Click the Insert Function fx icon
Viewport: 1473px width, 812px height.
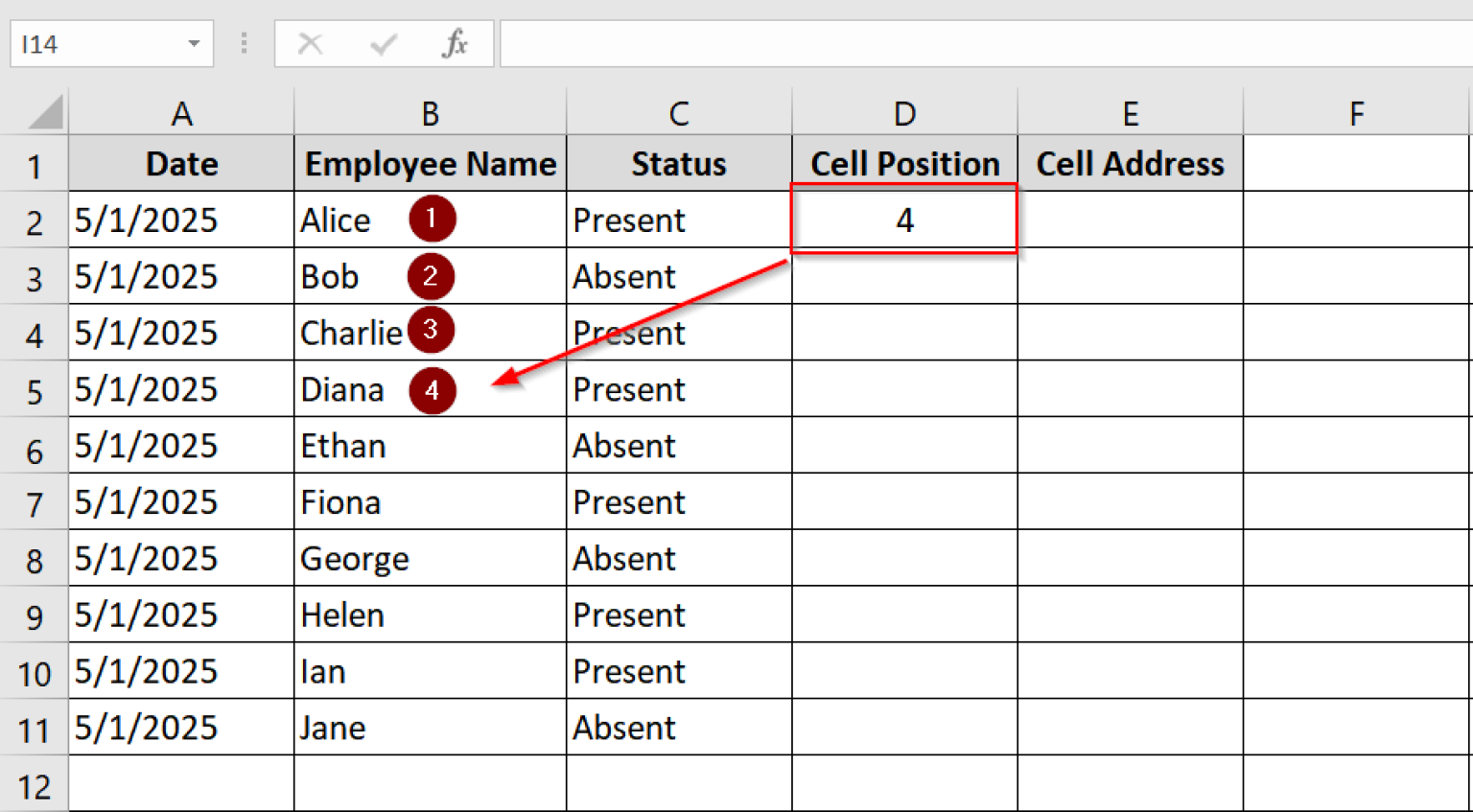click(x=455, y=44)
